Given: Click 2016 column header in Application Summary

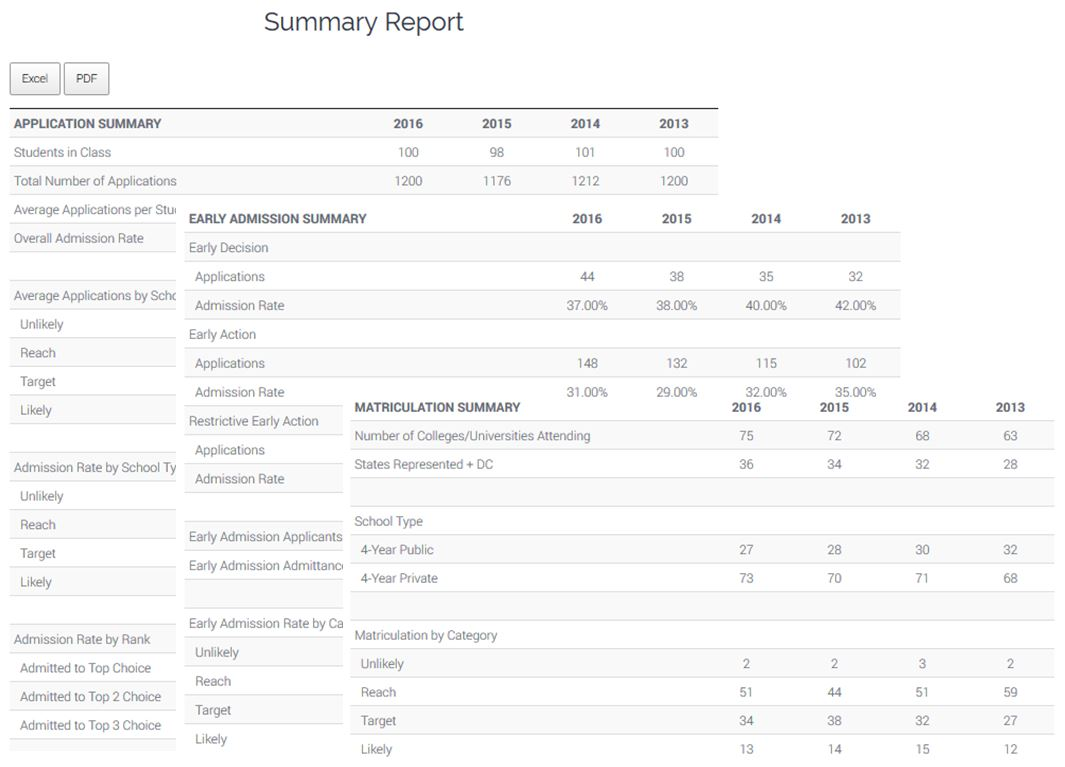Looking at the screenshot, I should 408,124.
